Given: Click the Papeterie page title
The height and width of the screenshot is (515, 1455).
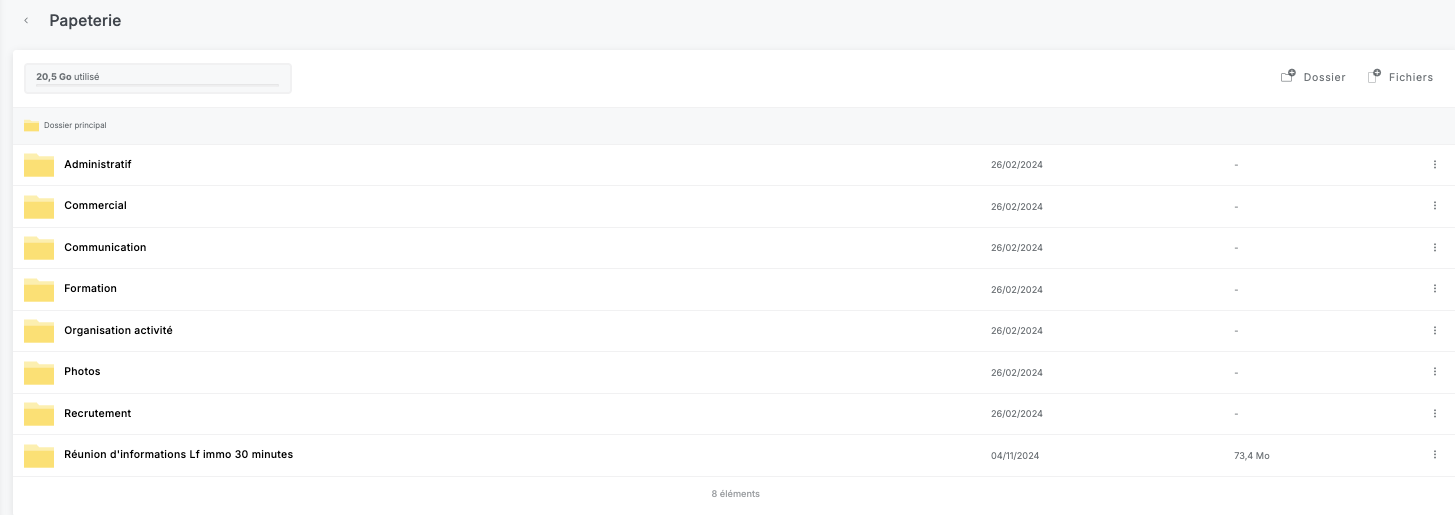Looking at the screenshot, I should (x=85, y=21).
